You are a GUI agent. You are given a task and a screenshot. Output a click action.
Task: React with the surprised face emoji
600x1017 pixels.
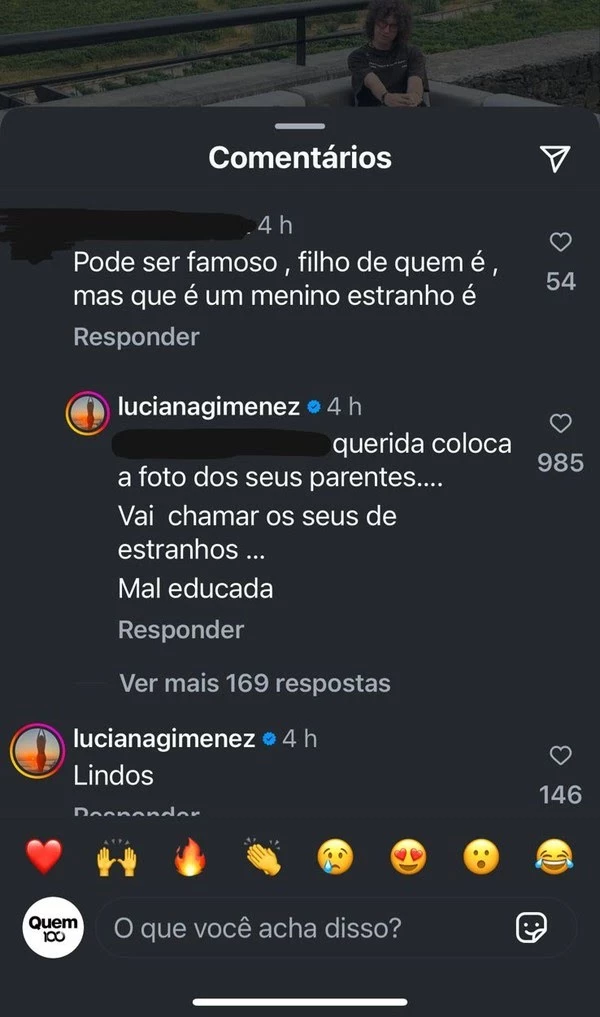[482, 857]
